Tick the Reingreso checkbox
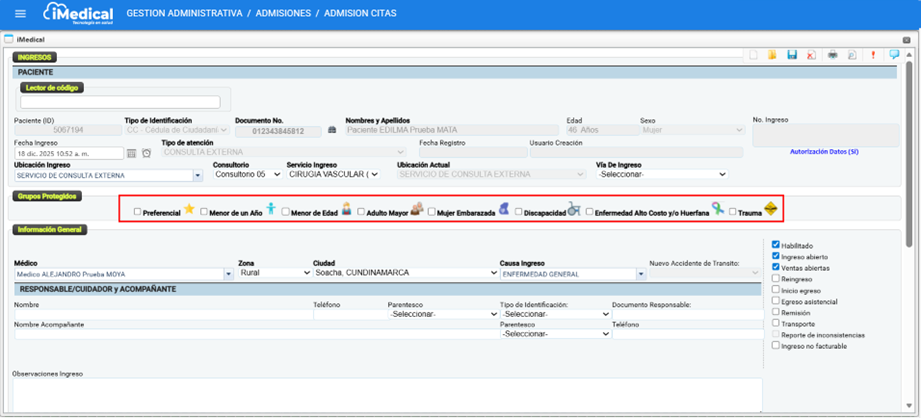921x418 pixels. (776, 279)
